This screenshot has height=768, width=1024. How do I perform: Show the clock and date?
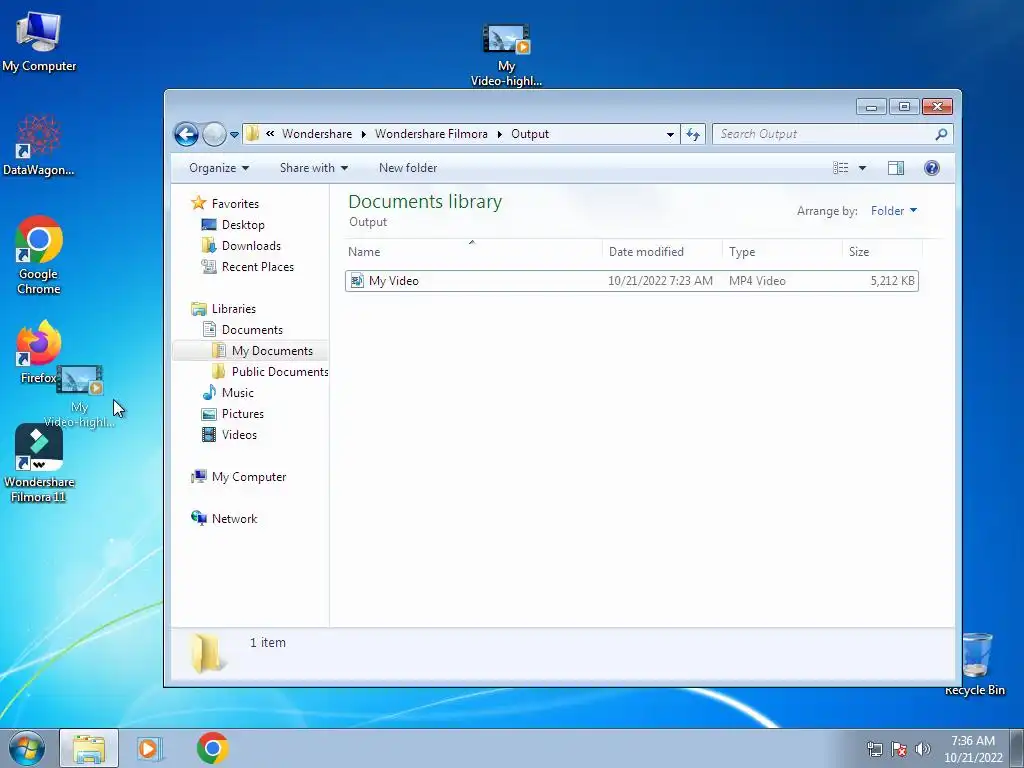pyautogui.click(x=973, y=749)
